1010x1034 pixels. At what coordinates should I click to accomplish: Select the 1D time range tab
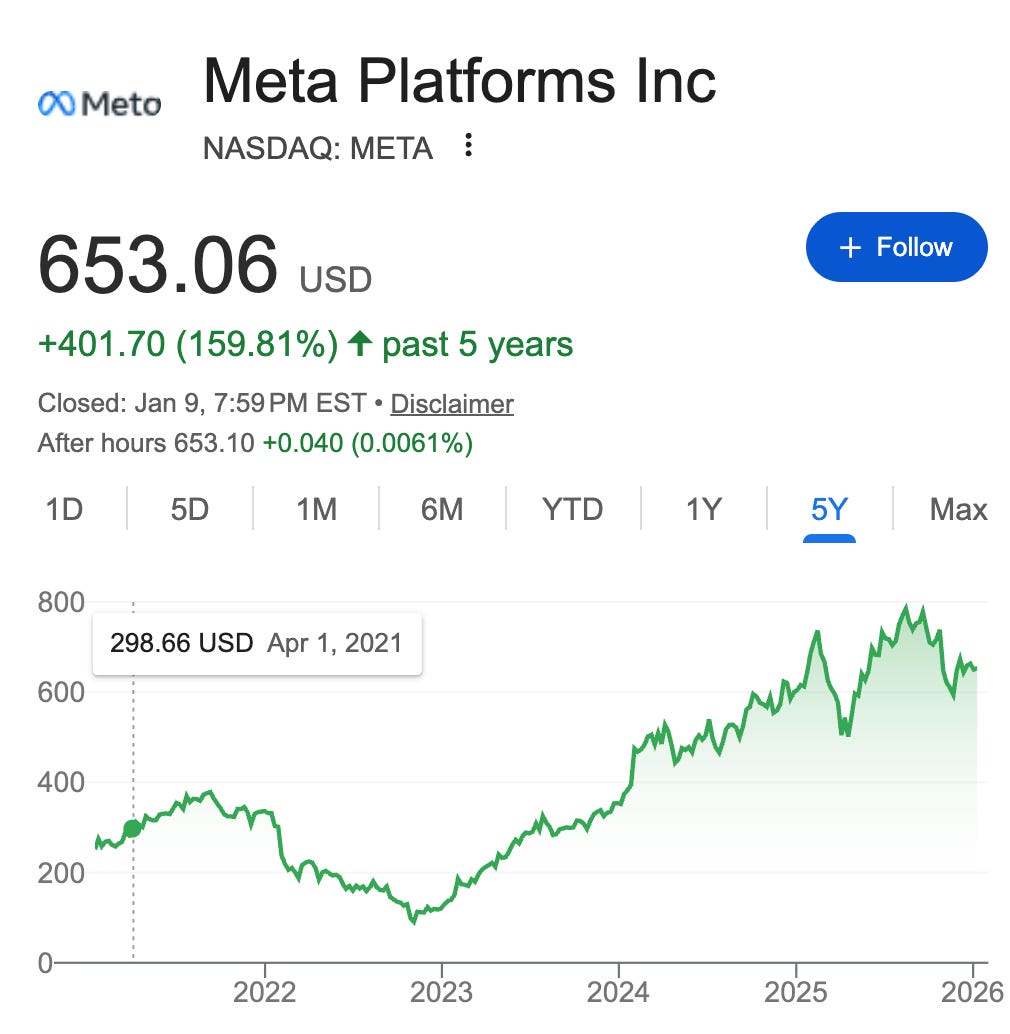coord(64,509)
